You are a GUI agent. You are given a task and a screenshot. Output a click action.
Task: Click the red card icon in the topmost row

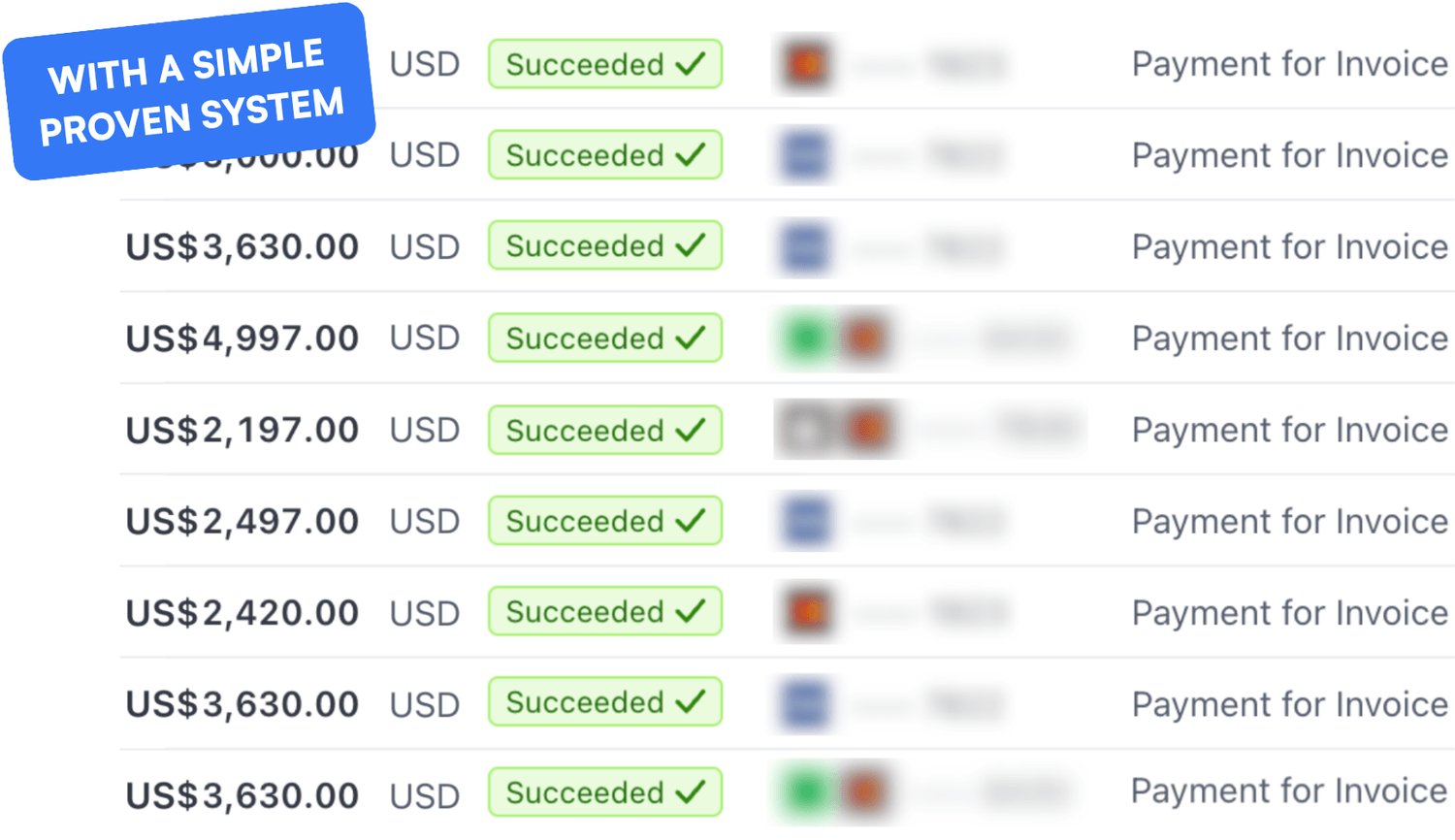point(806,64)
